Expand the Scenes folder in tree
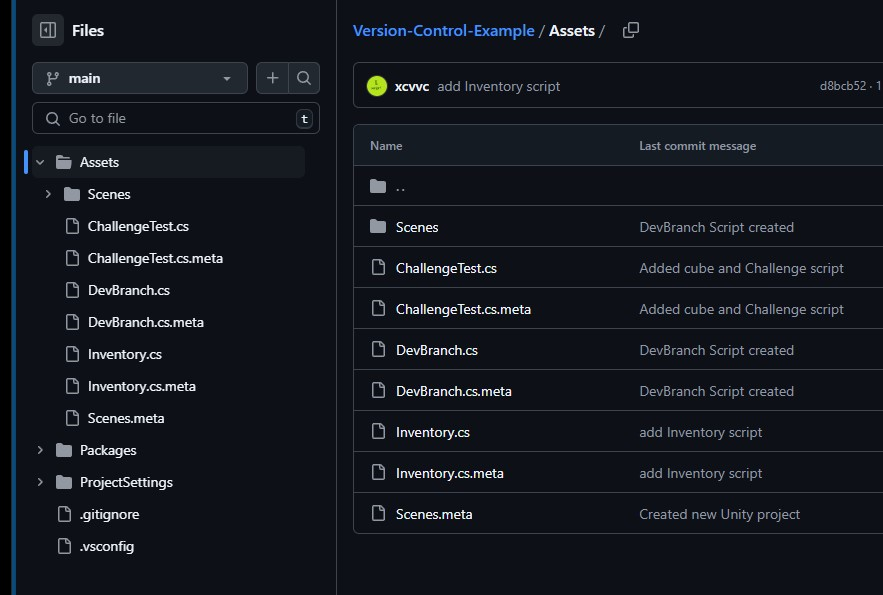The image size is (883, 595). tap(48, 194)
